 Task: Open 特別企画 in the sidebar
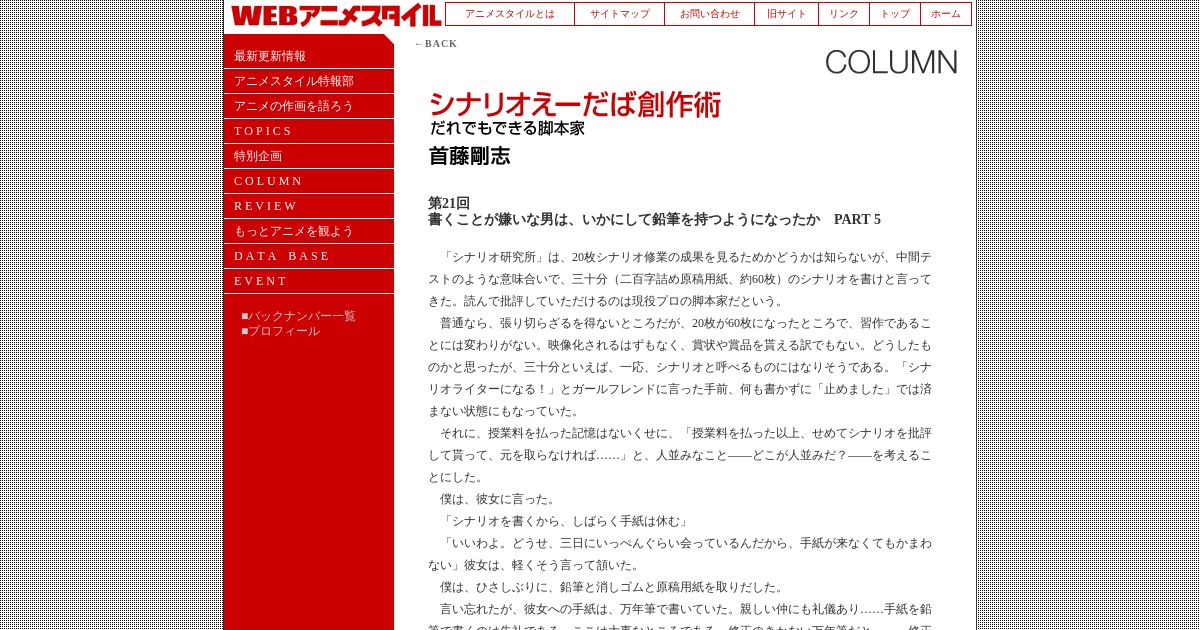pos(309,156)
